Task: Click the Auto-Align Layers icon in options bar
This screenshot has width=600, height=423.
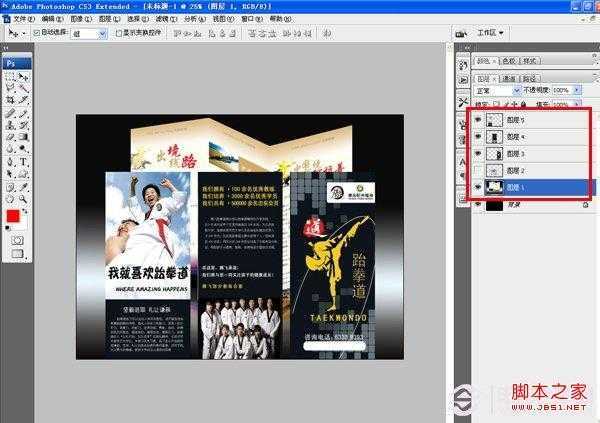Action: 327,34
